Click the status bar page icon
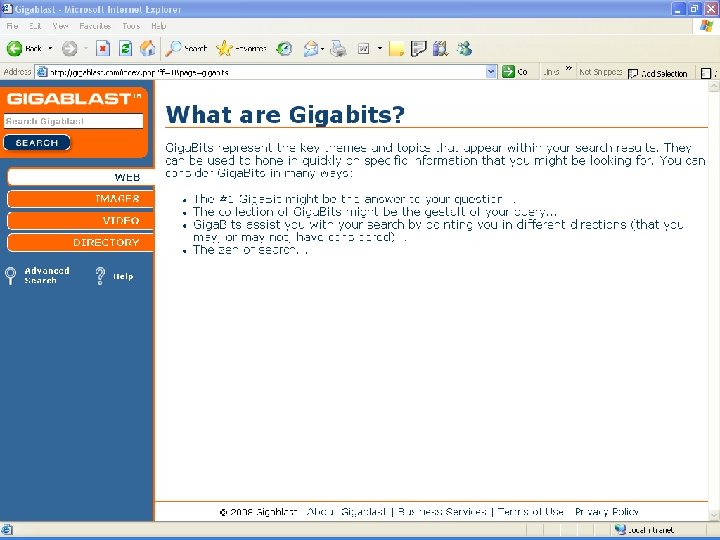The width and height of the screenshot is (720, 540). [x=7, y=529]
